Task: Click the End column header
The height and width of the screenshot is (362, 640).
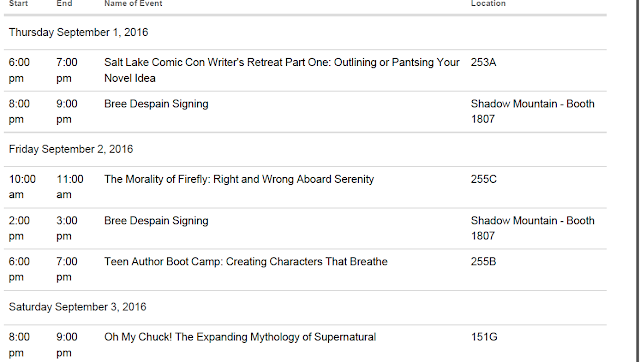Action: pos(64,3)
